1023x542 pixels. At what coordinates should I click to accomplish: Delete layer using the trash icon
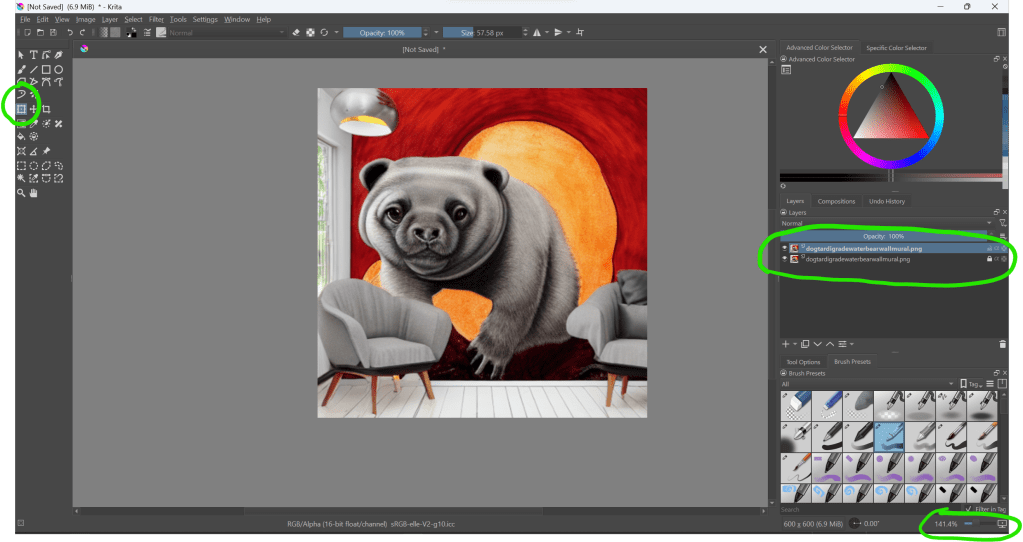coord(1002,344)
